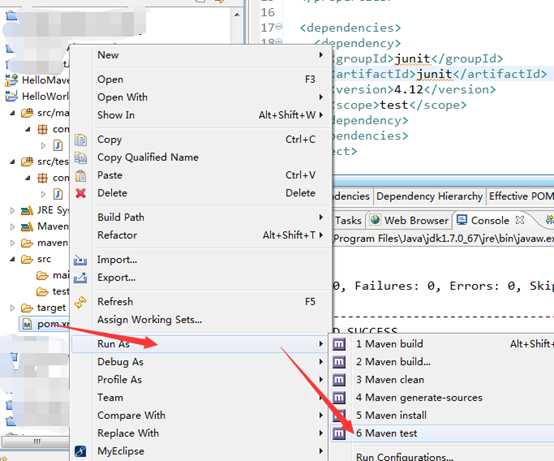Click the Maven build m icon

click(x=339, y=344)
